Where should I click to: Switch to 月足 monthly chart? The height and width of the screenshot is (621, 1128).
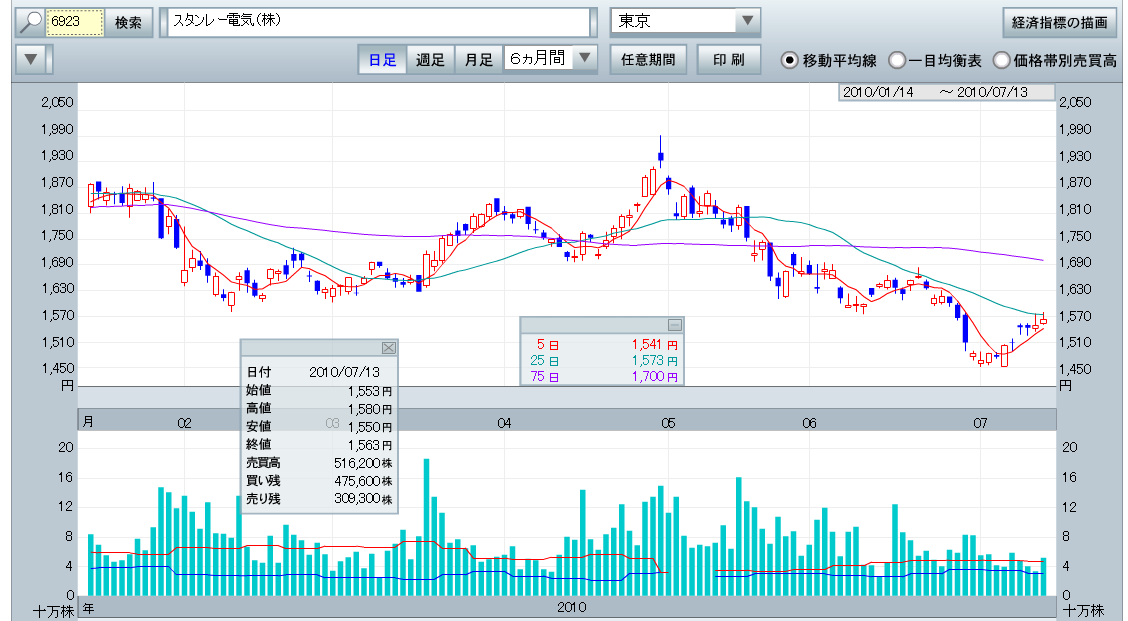pos(478,60)
